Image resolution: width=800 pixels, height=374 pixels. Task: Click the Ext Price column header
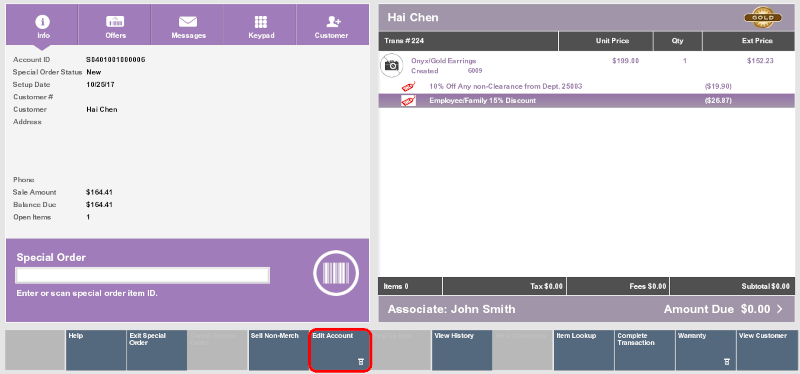tap(749, 41)
